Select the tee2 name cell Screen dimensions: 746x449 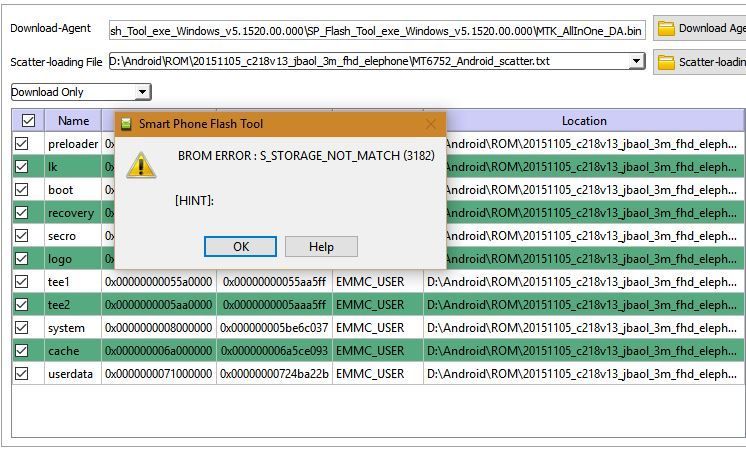point(73,304)
